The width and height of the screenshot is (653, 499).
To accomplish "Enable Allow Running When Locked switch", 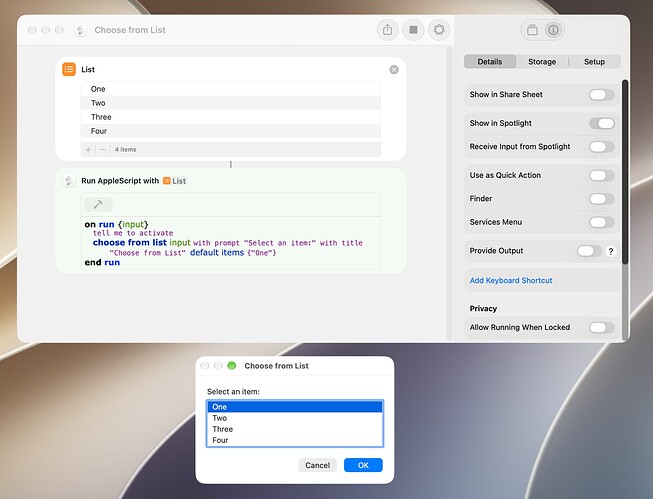I will [x=601, y=327].
